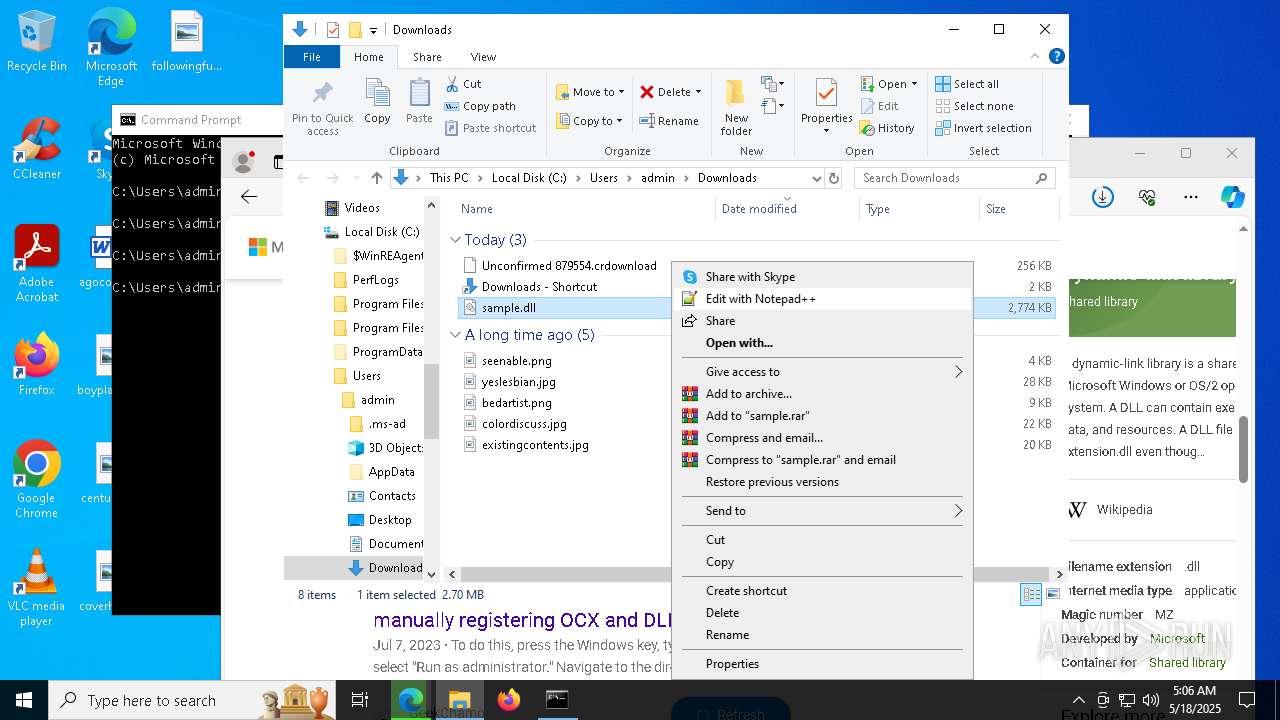Click the Rename ribbon button
1280x720 pixels.
(668, 121)
